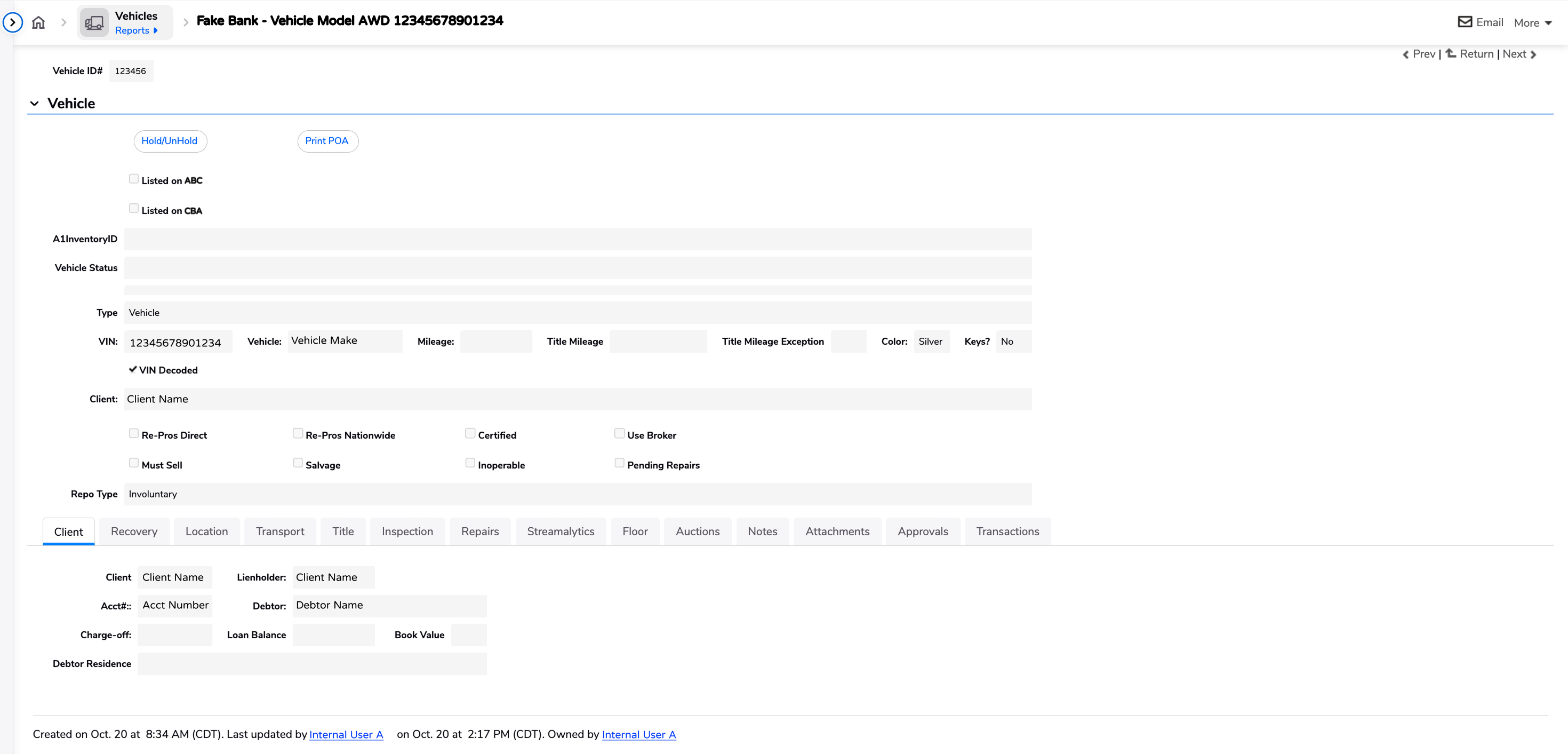The image size is (1568, 754).
Task: Click the Title Mileage field
Action: coord(658,341)
